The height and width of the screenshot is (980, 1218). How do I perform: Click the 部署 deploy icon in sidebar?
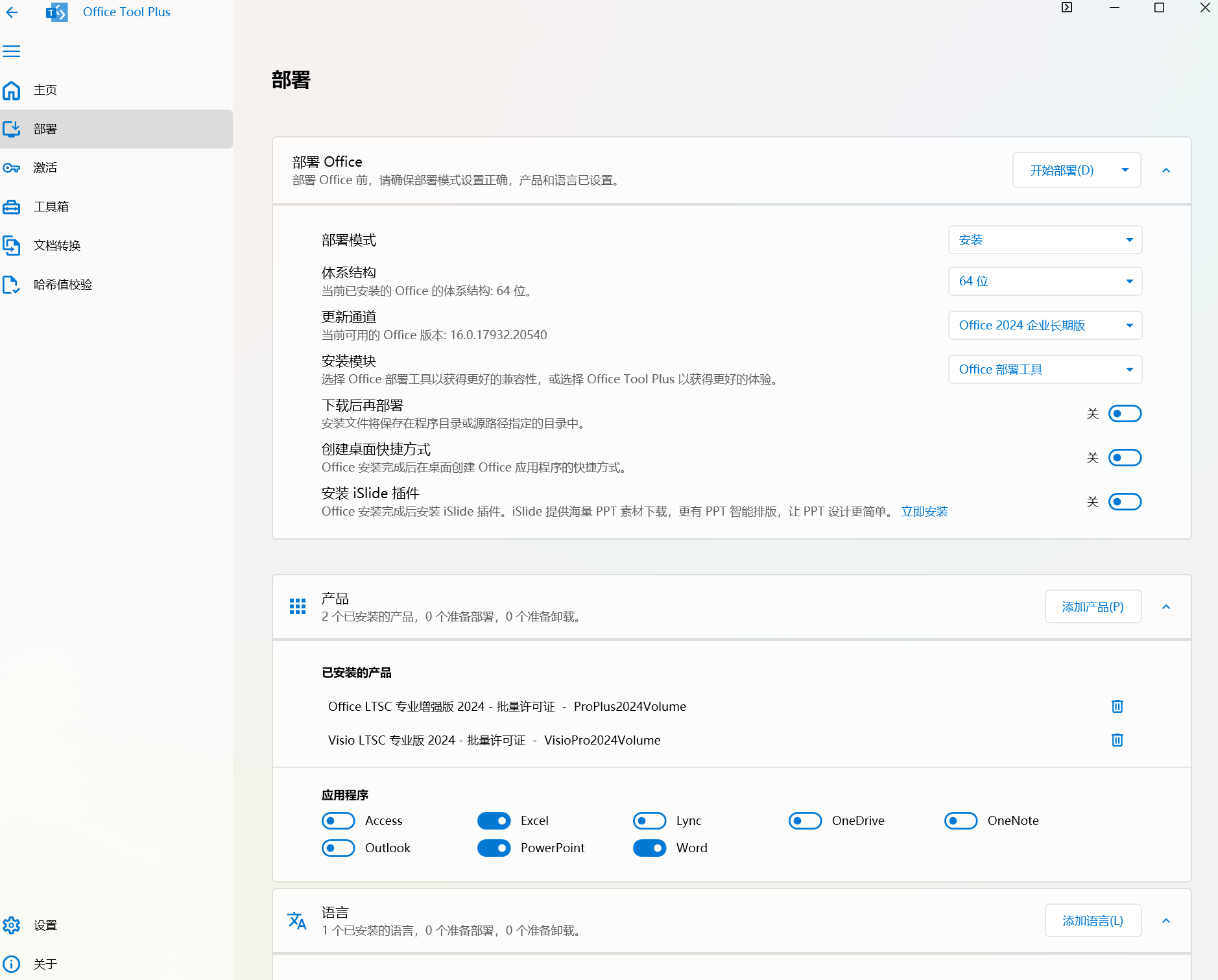[x=12, y=129]
